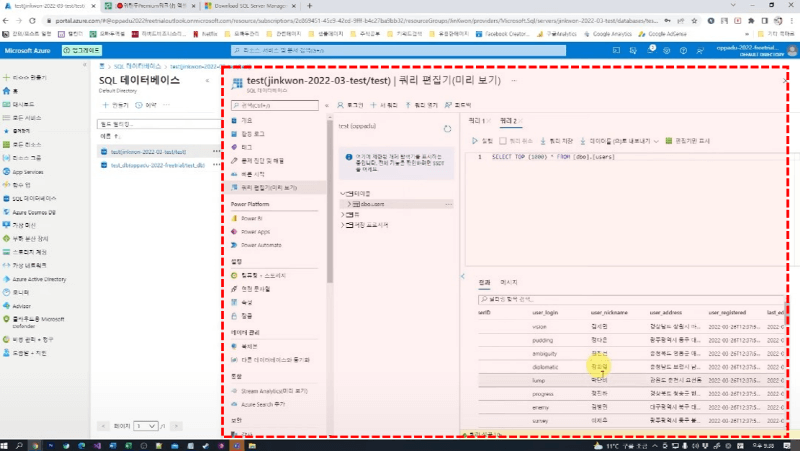Click the Save query button
Viewport: 800px width, 451px height.
click(x=557, y=141)
